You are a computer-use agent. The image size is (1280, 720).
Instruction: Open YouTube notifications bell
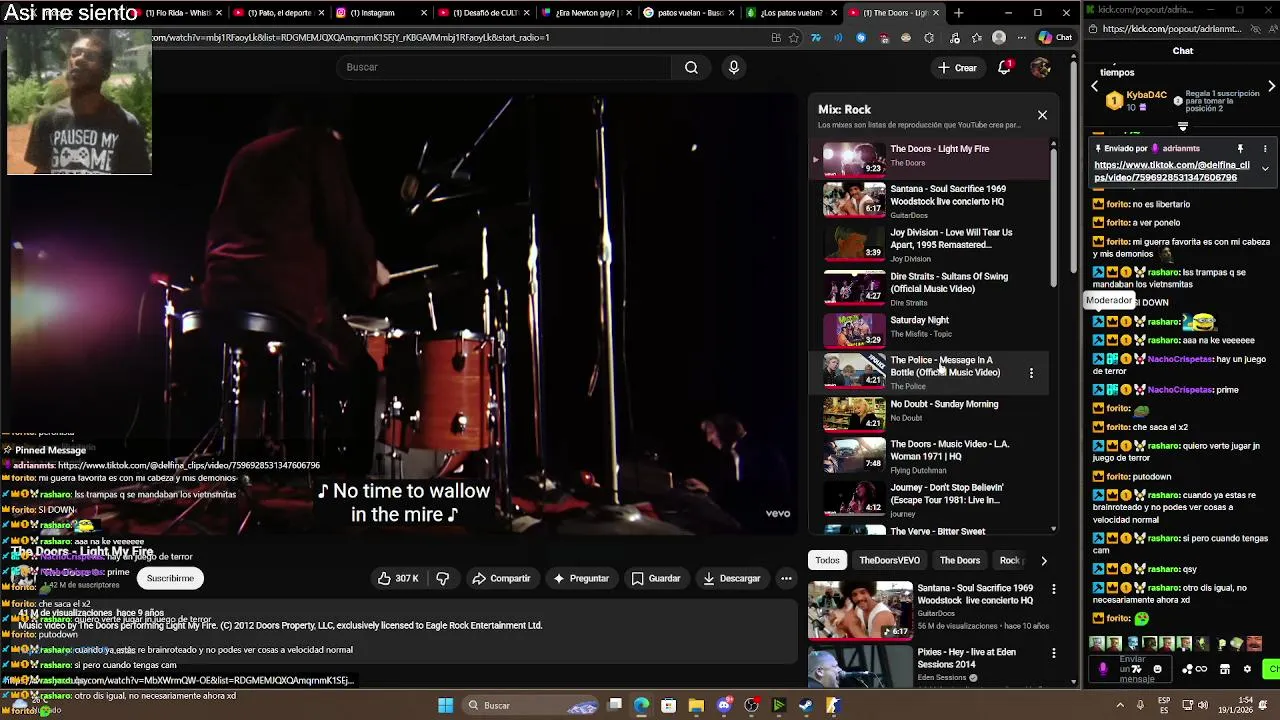[x=1004, y=67]
